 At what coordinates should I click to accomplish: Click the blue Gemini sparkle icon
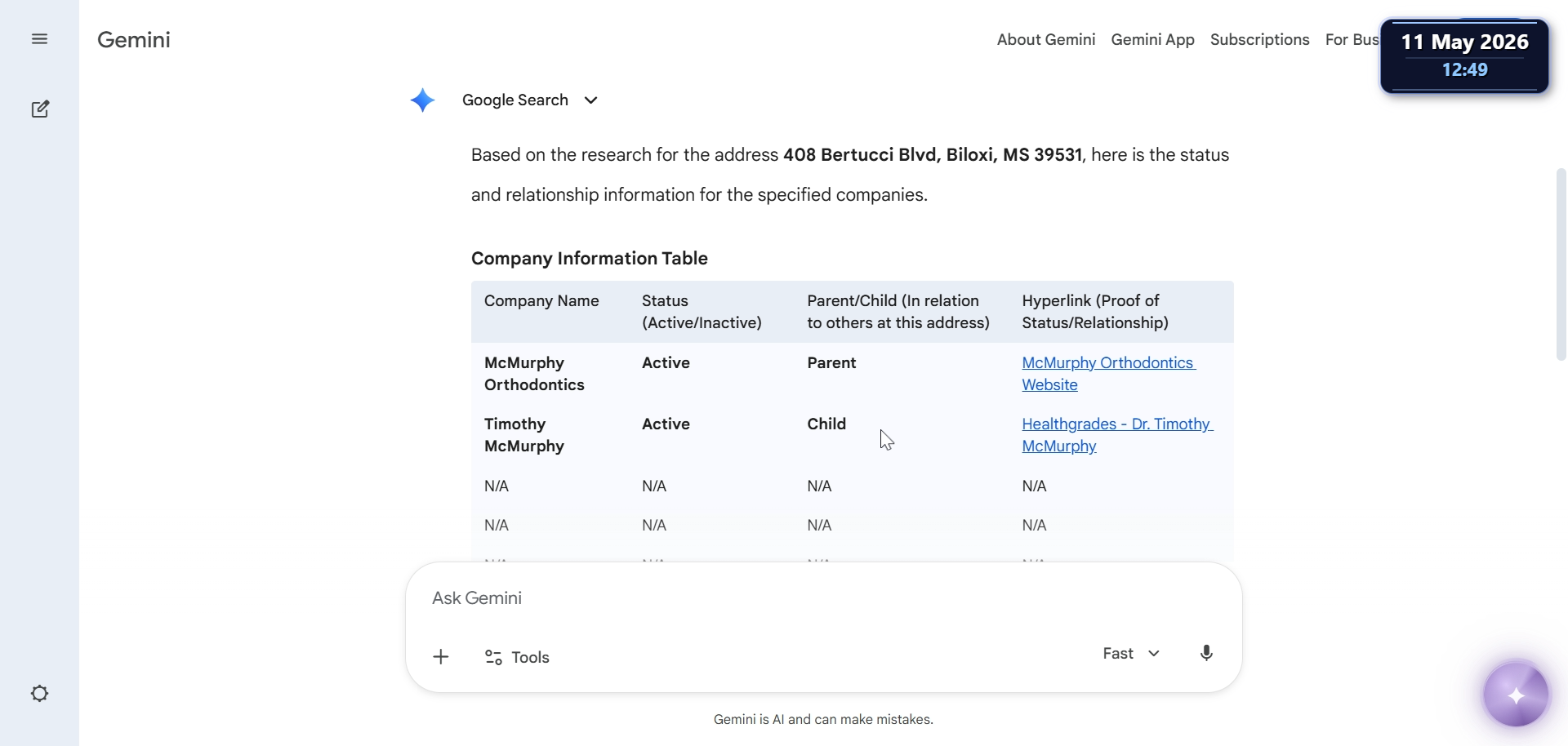pyautogui.click(x=422, y=100)
